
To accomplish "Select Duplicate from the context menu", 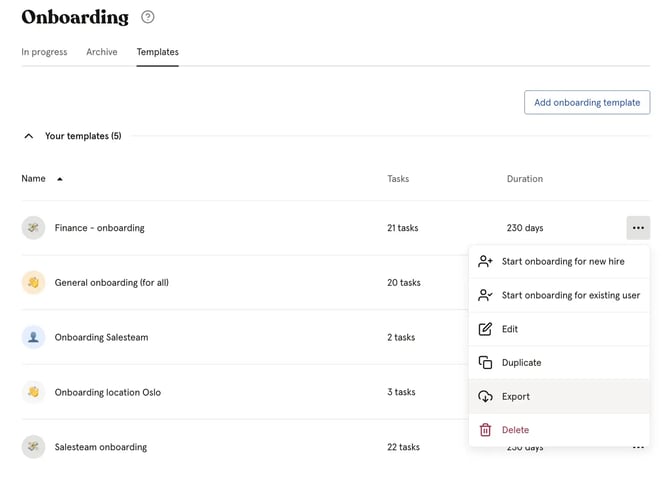I will [559, 362].
